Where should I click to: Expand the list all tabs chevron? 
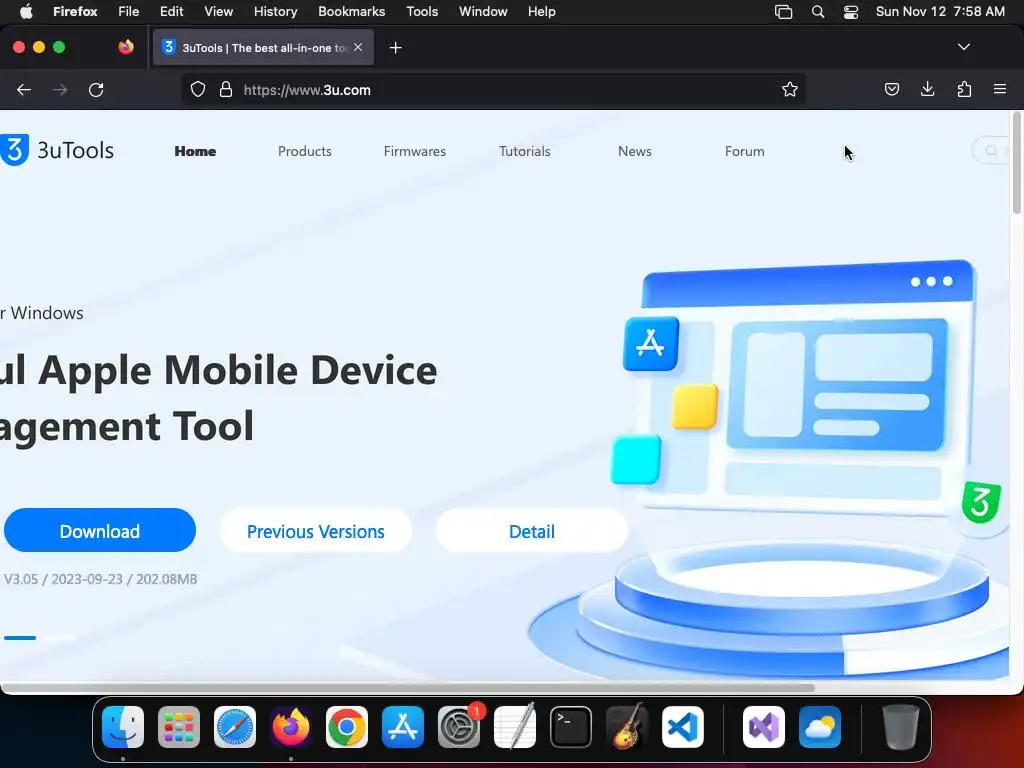963,47
